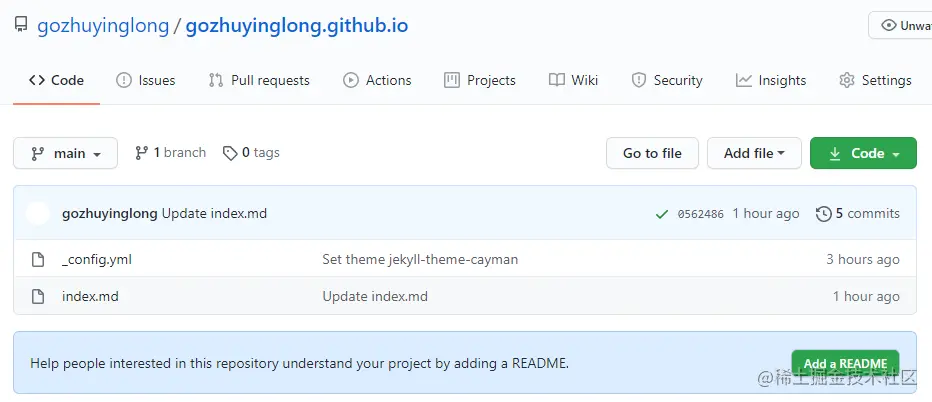Image resolution: width=932 pixels, height=402 pixels.
Task: Click the green checkmark commit status icon
Action: [661, 214]
